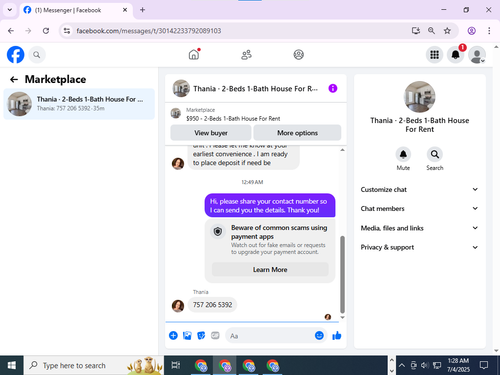Open Task View on the taskbar

tap(176, 365)
